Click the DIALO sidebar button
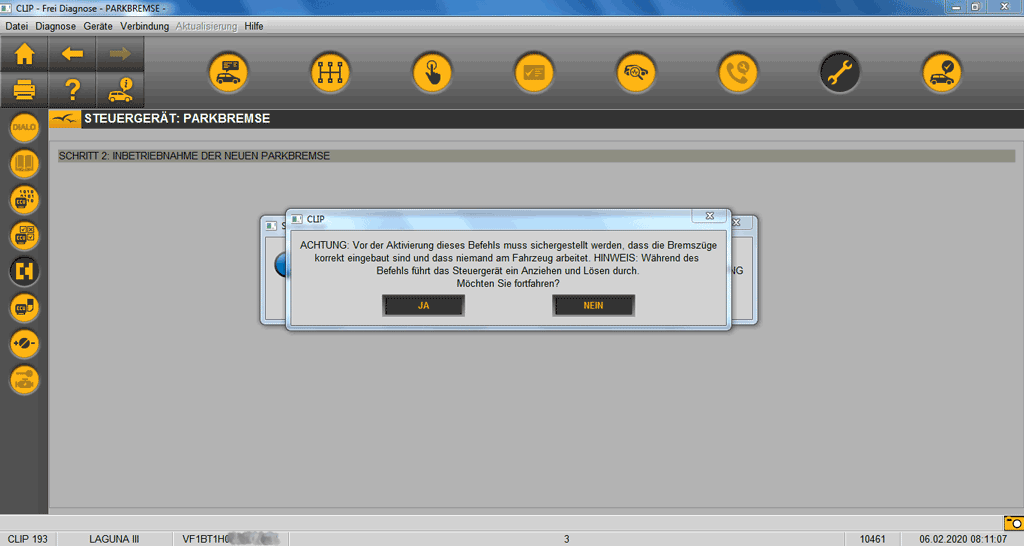This screenshot has height=546, width=1024. point(24,127)
